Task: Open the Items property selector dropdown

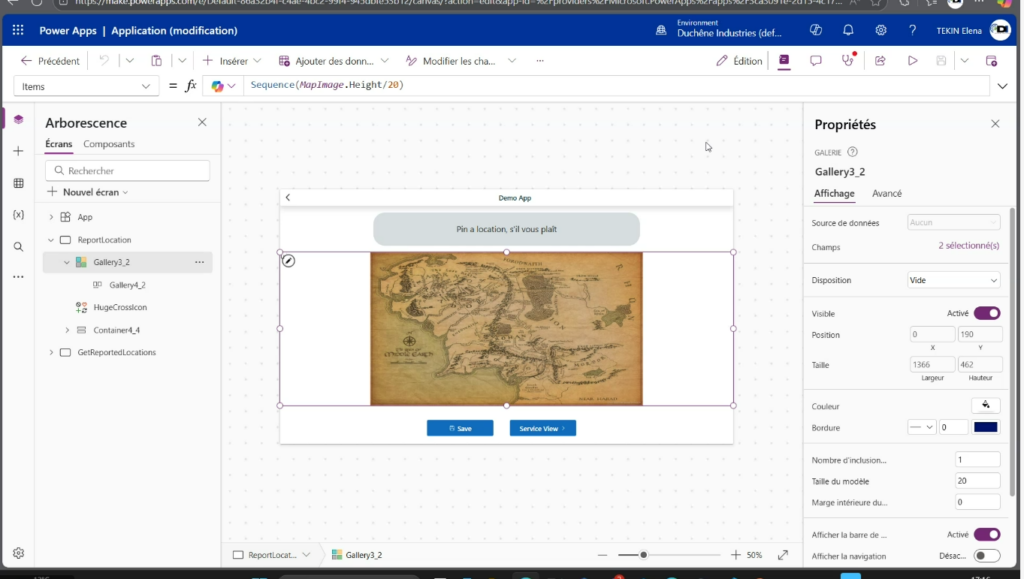Action: point(85,86)
